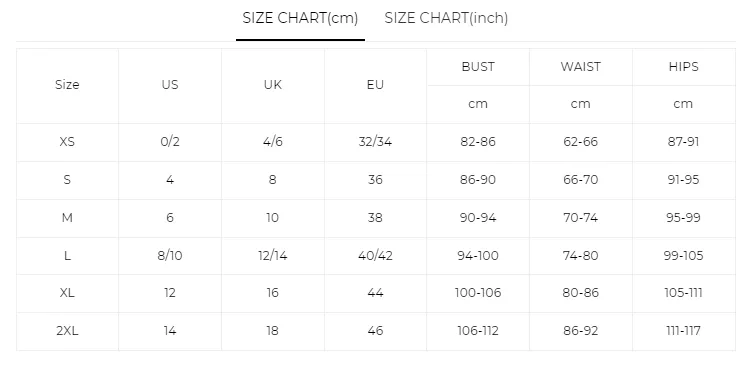
Task: Click the Size column header
Action: (x=67, y=85)
